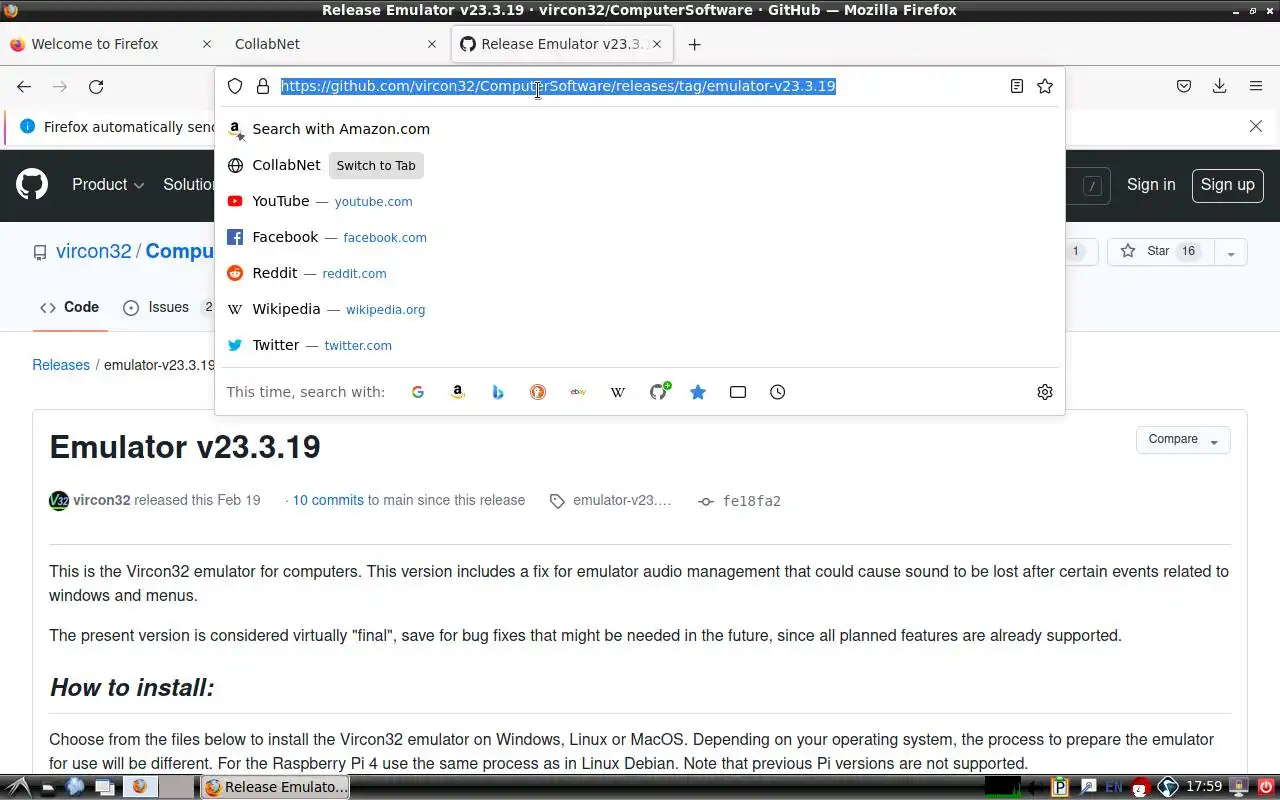Close the Welcome to Firefox tab
The image size is (1280, 800).
point(207,44)
